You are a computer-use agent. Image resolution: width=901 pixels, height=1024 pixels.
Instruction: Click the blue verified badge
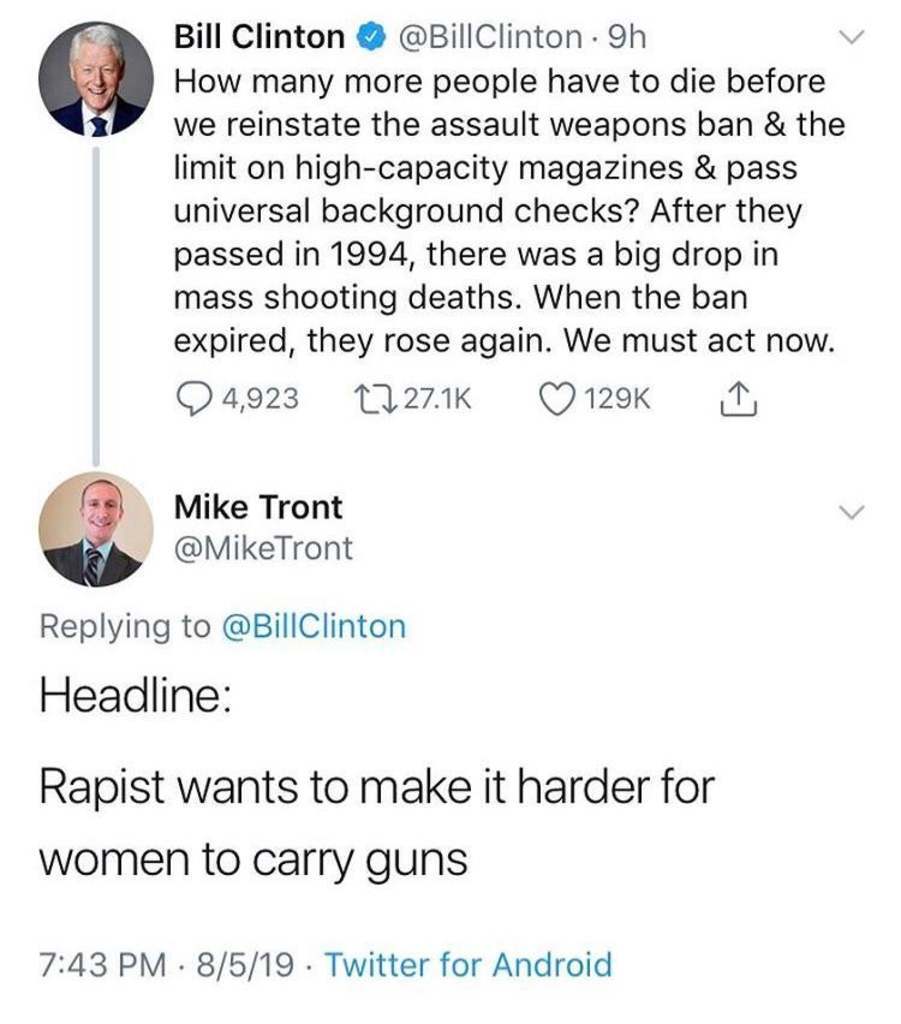370,38
